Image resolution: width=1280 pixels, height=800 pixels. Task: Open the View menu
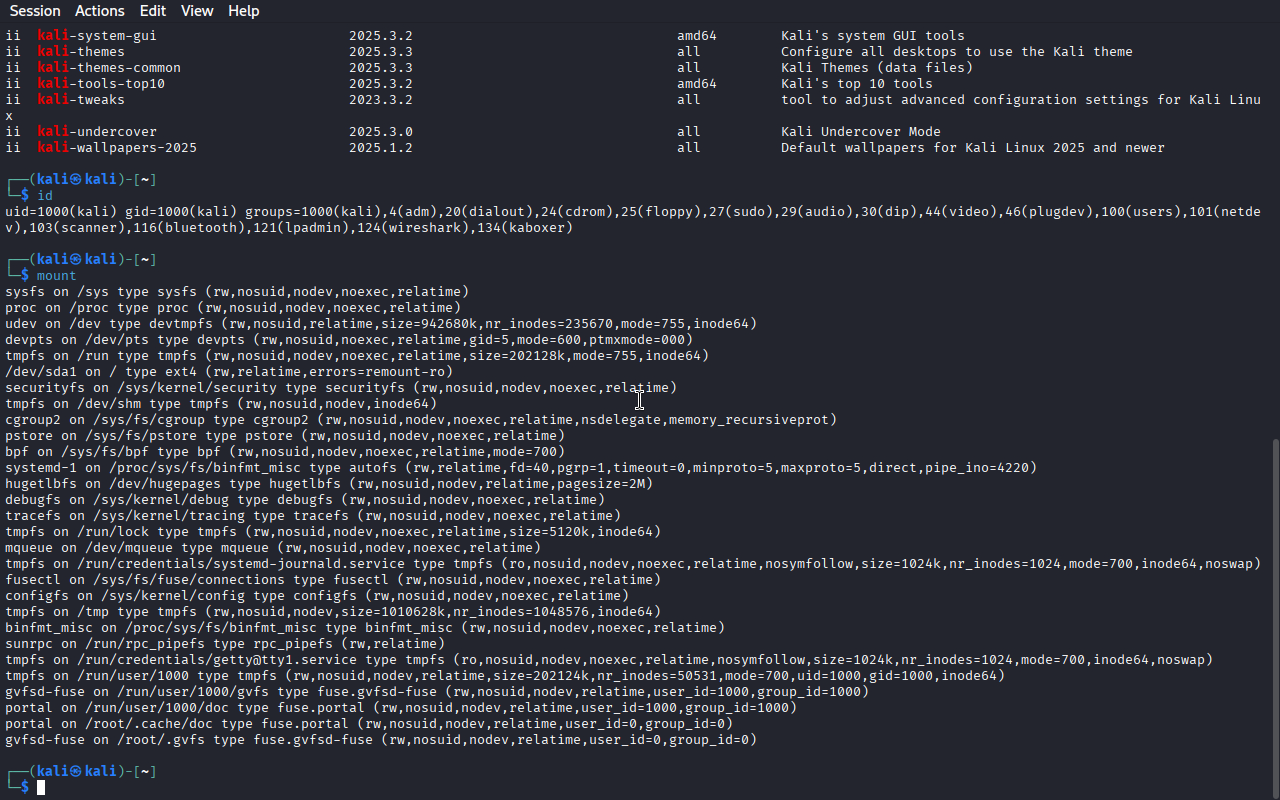tap(197, 11)
